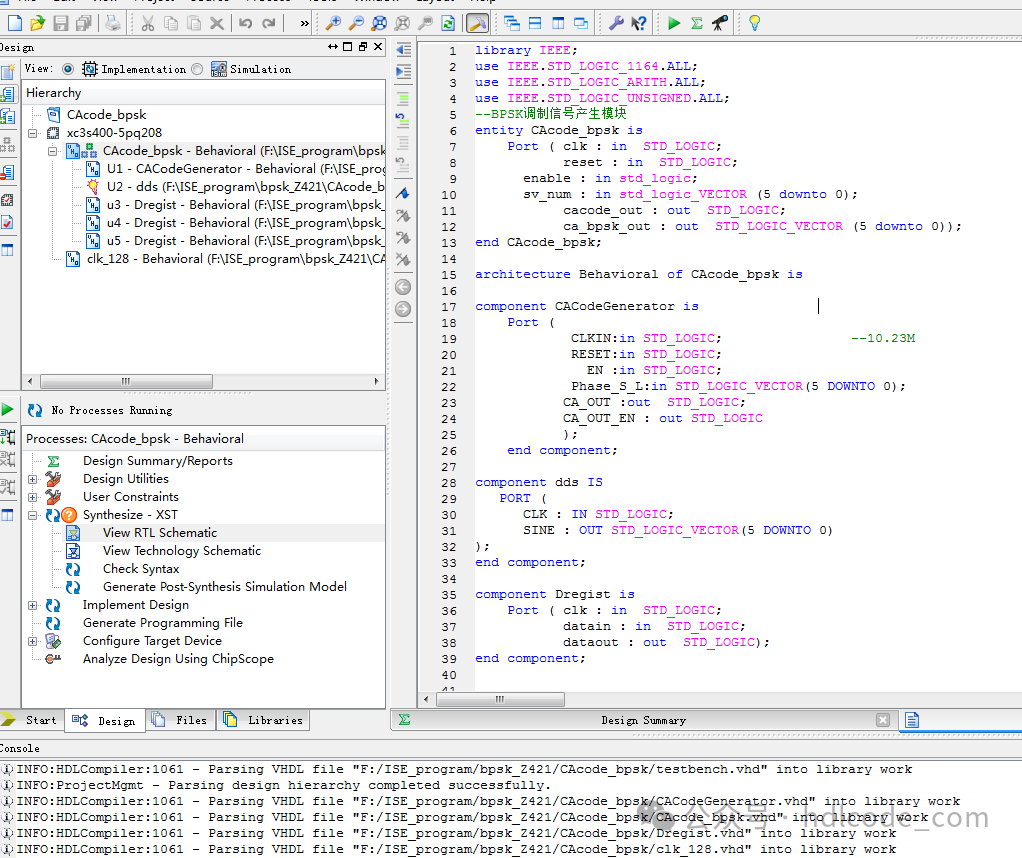Click the Zoom In magnifier icon
Image resolution: width=1022 pixels, height=858 pixels.
coord(333,22)
